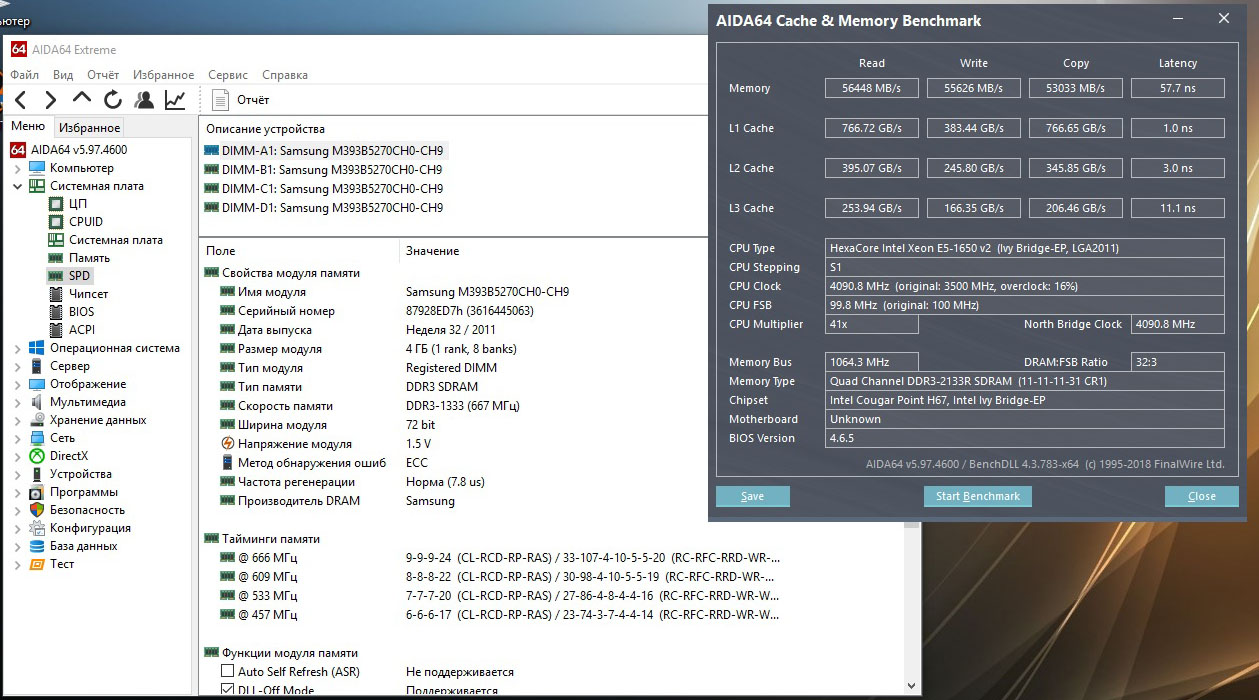Click the CPU Multiplier 41x field
1259x700 pixels.
[x=872, y=324]
